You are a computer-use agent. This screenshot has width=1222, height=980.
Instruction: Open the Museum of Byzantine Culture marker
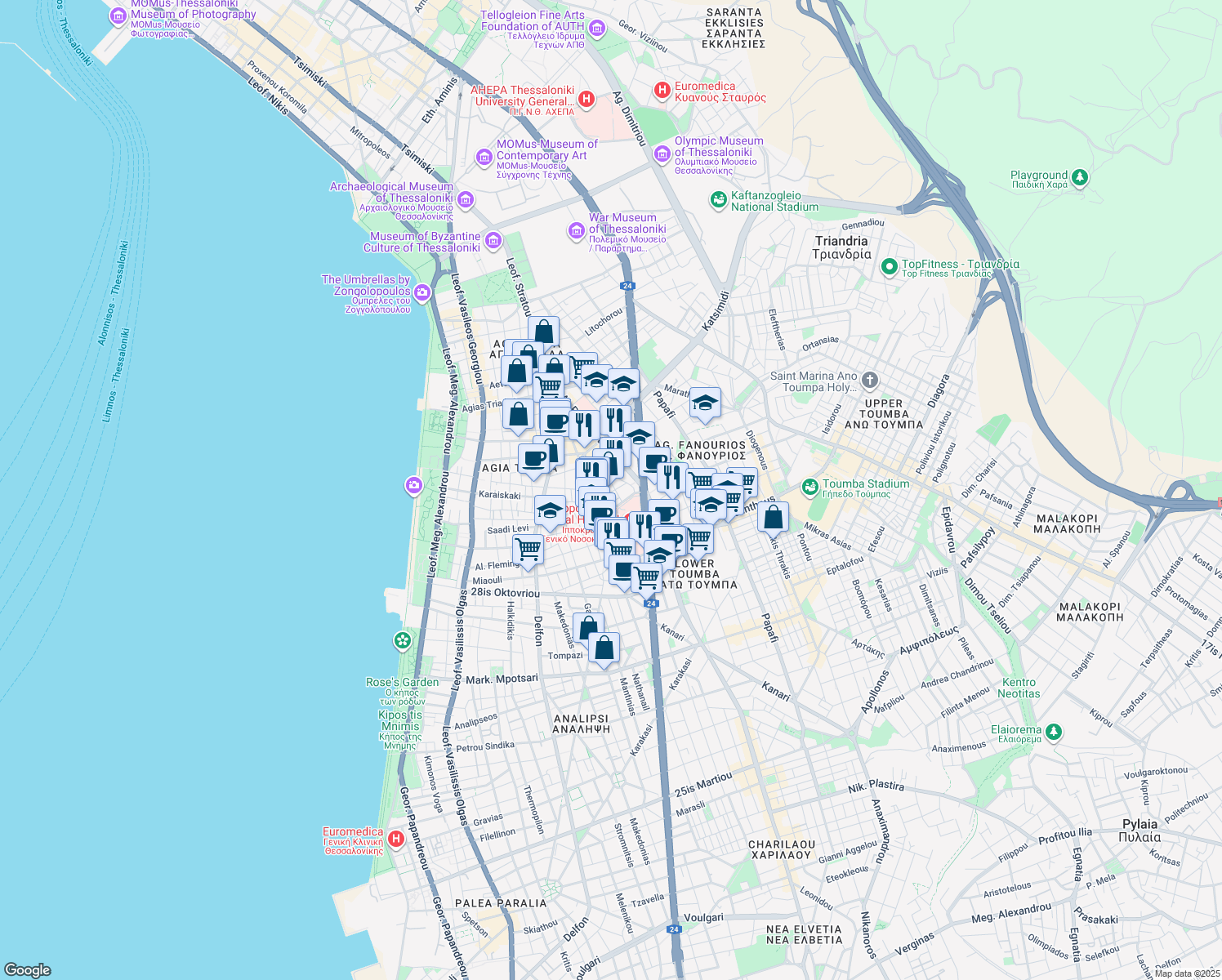(492, 241)
